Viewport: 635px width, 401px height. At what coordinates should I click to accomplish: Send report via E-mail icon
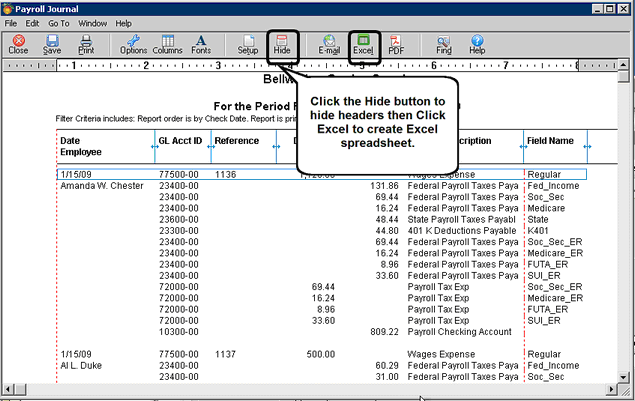[x=329, y=45]
